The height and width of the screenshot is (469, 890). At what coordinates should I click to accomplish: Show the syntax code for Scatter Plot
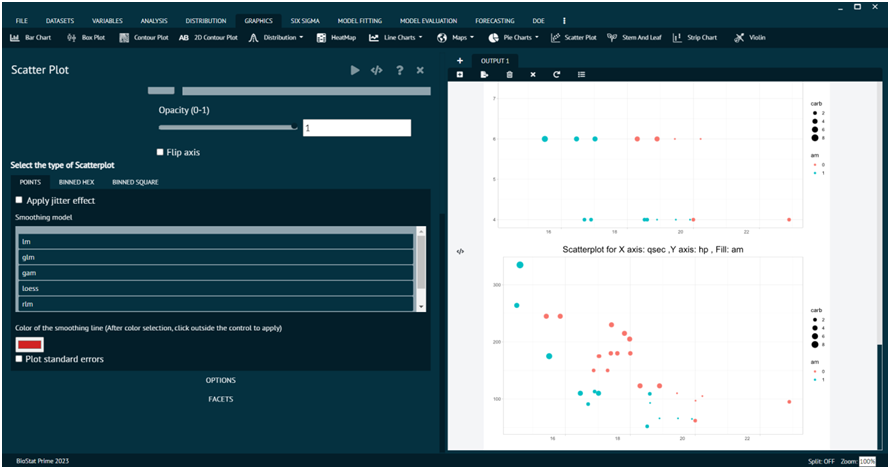(x=377, y=70)
